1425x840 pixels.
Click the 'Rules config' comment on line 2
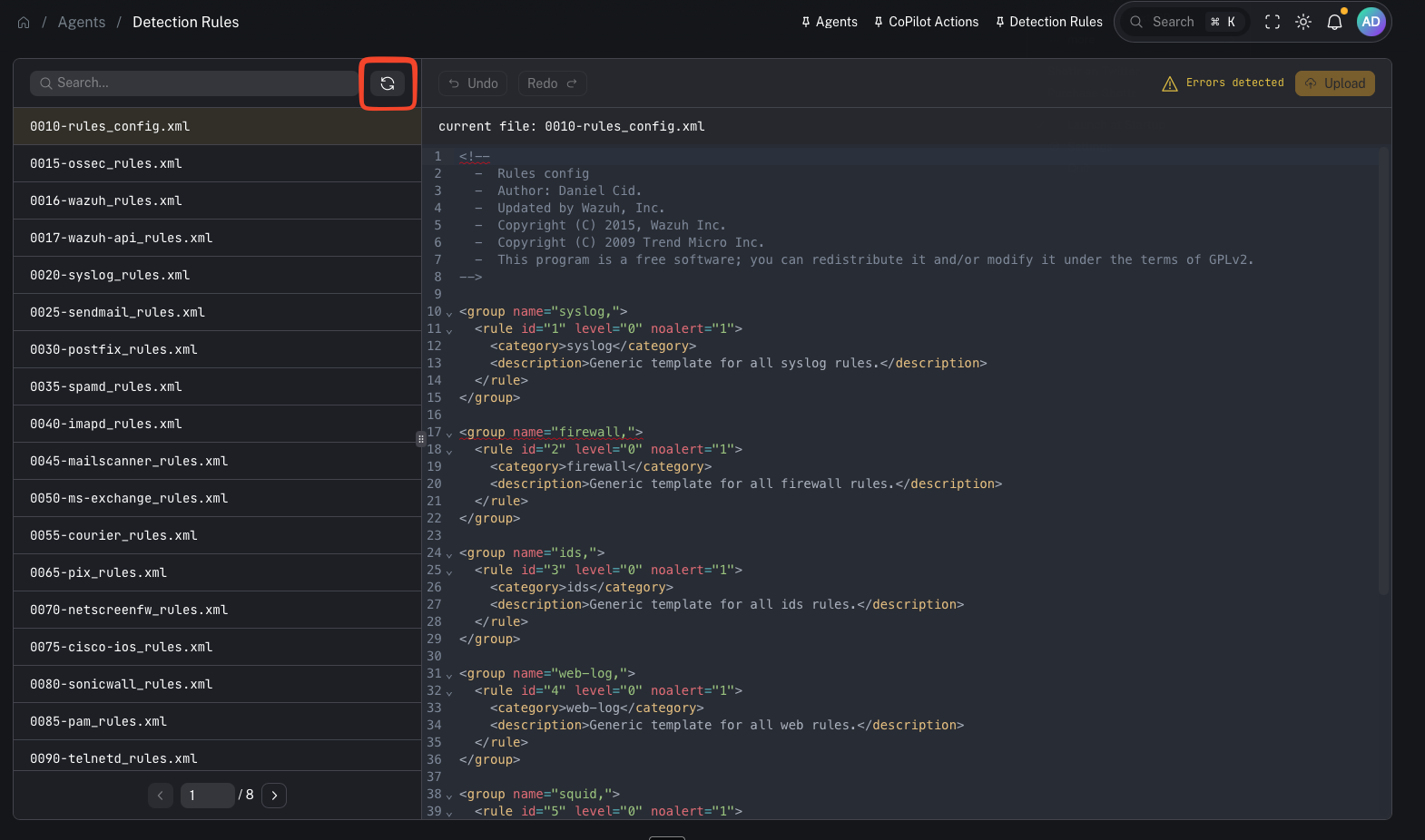[543, 173]
